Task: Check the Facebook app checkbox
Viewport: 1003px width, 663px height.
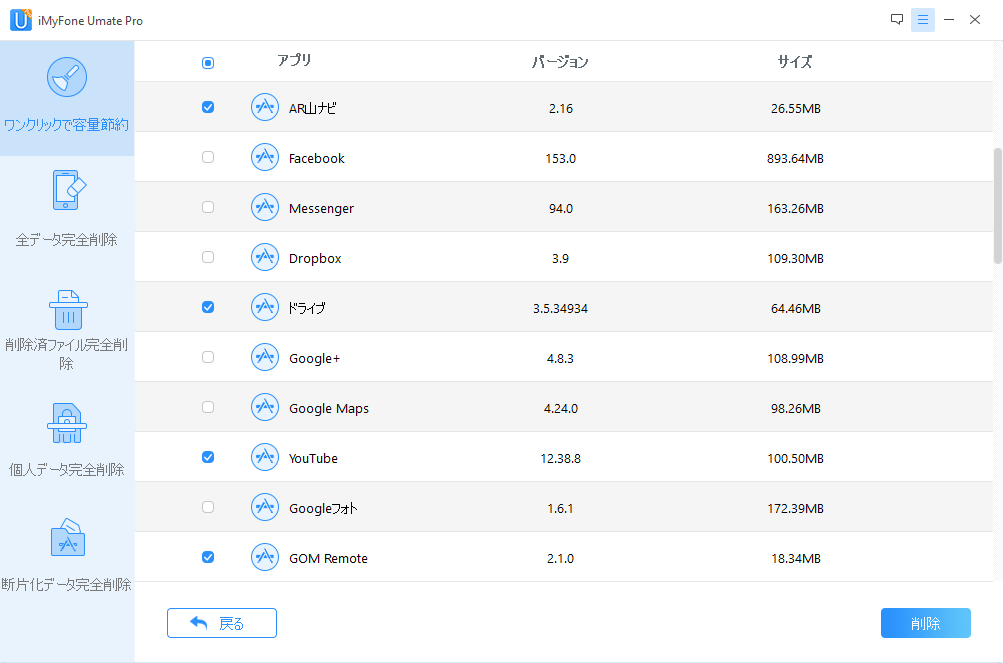Action: click(x=208, y=157)
